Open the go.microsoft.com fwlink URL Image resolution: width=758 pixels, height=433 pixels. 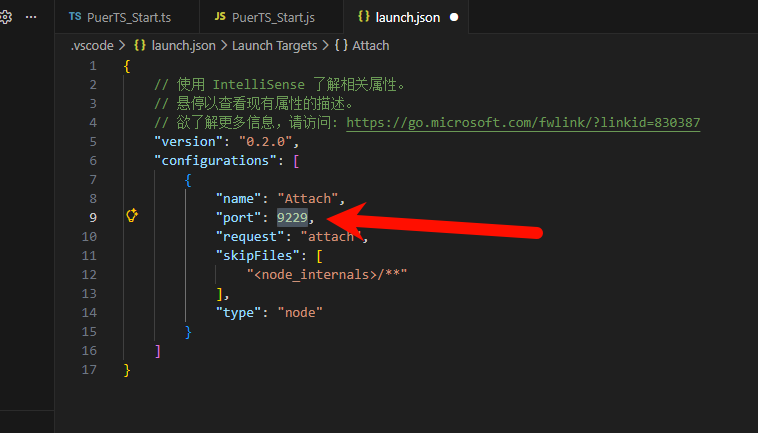[522, 122]
